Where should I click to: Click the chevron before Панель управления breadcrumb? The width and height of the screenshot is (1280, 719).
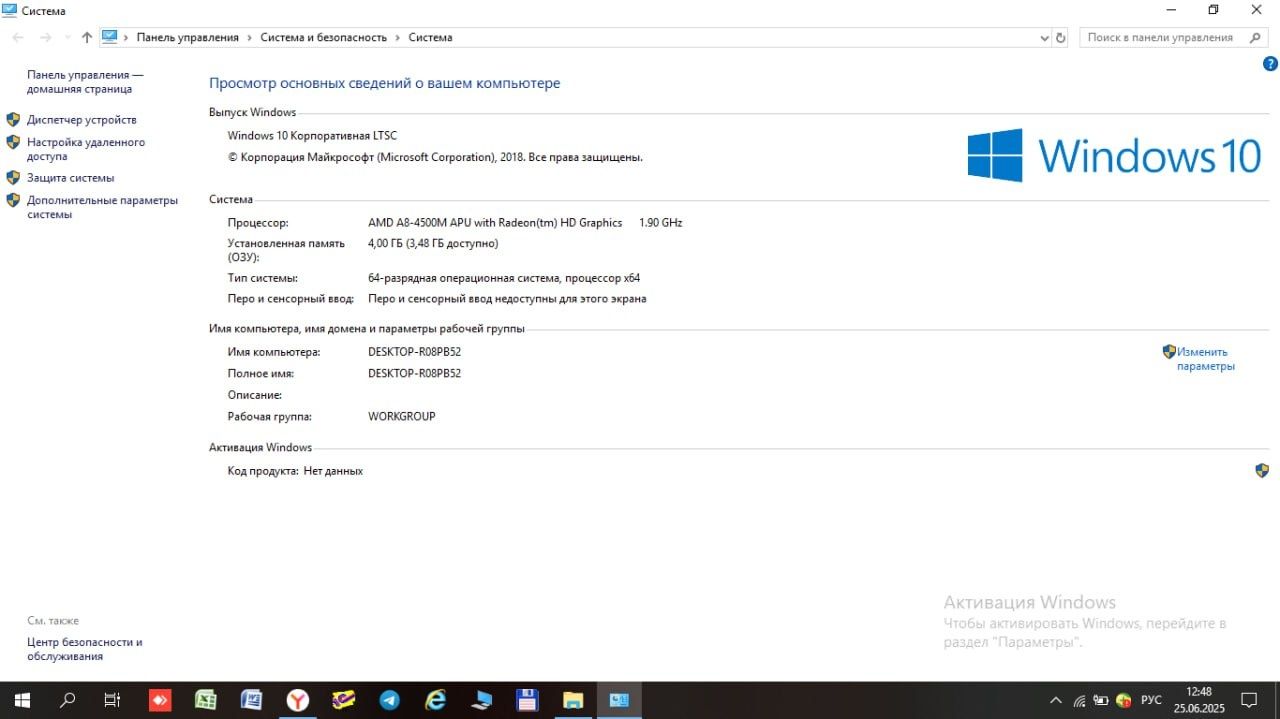126,37
